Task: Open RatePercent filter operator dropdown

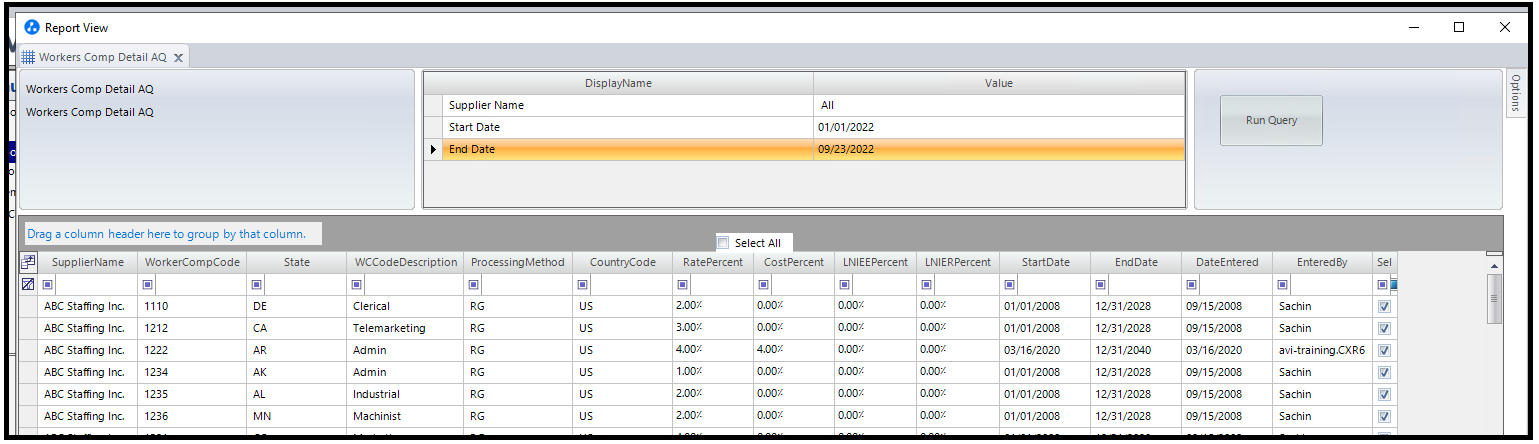Action: (682, 285)
